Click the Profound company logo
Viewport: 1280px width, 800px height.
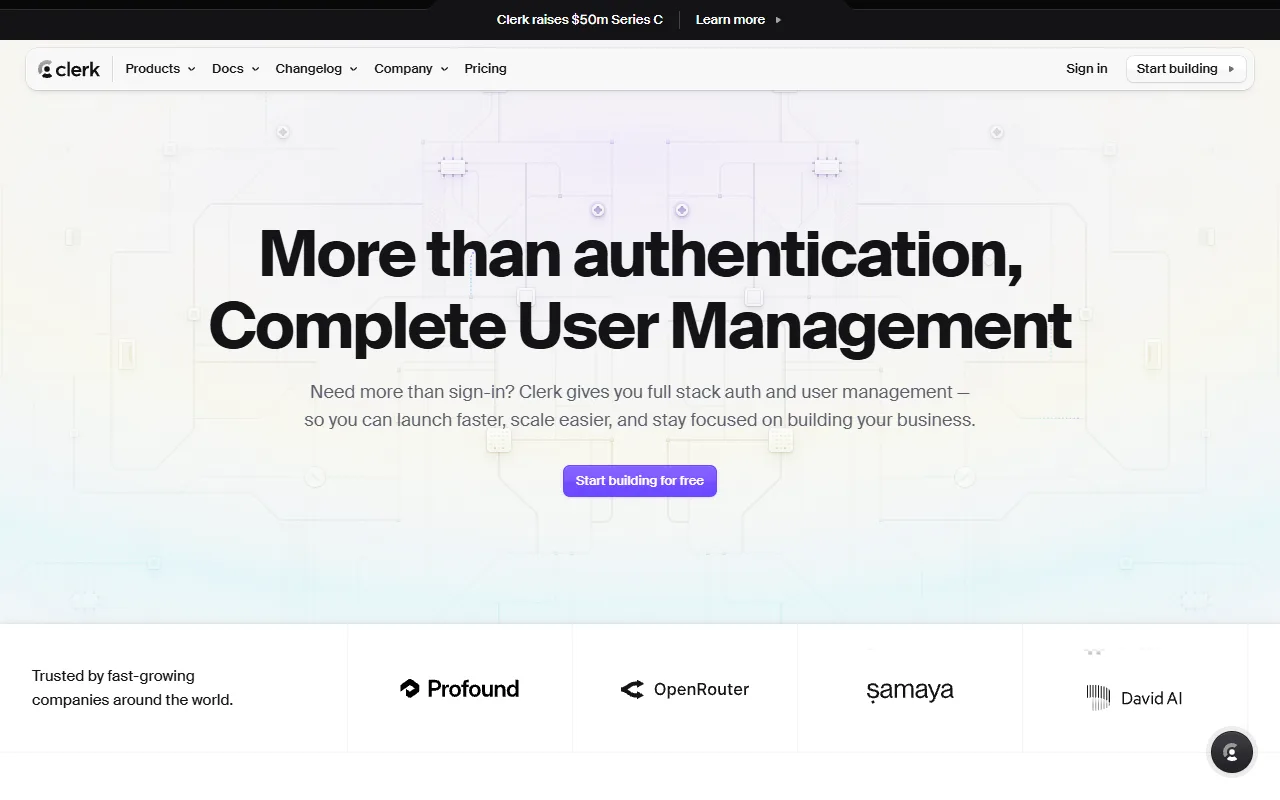(x=459, y=689)
